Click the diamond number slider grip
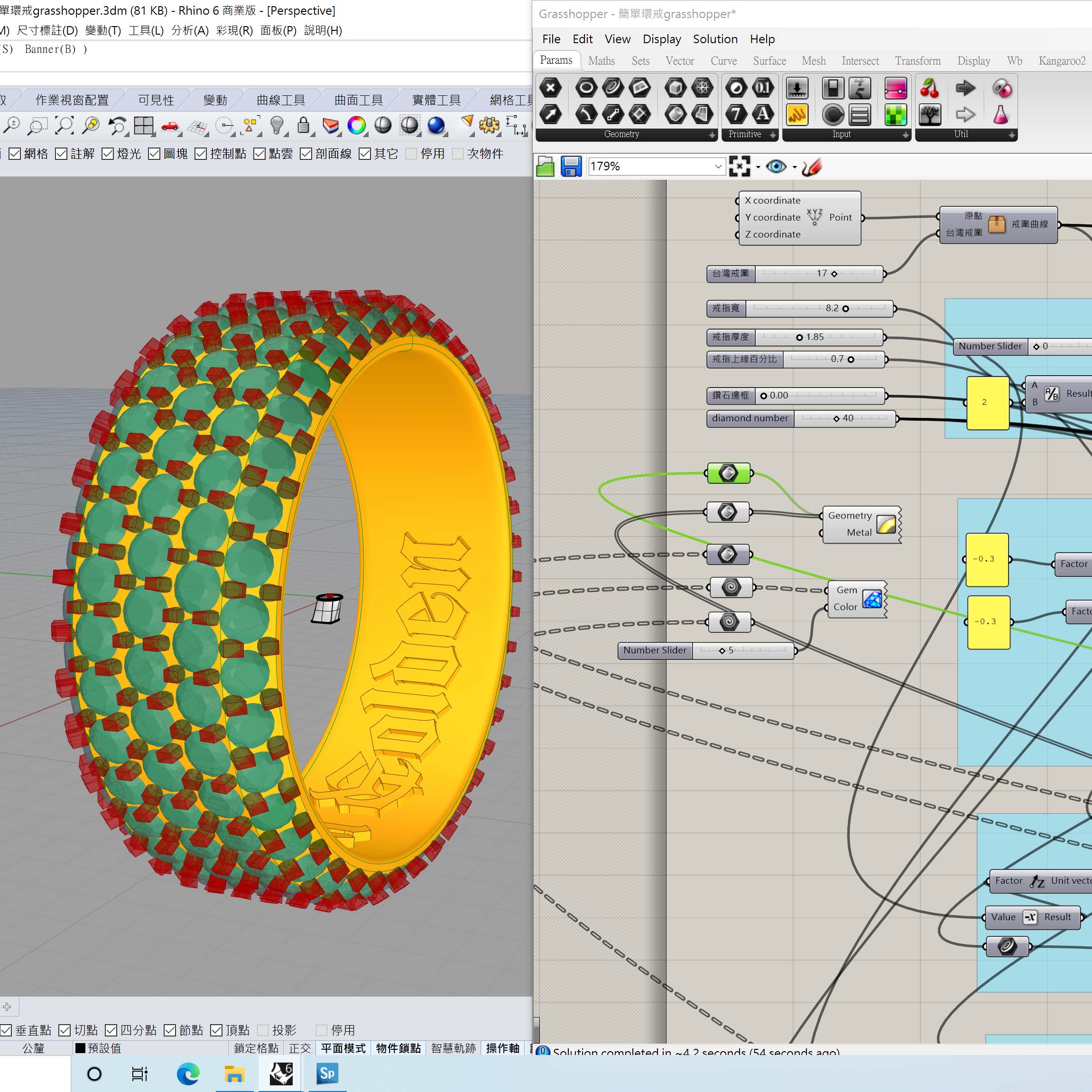 836,419
